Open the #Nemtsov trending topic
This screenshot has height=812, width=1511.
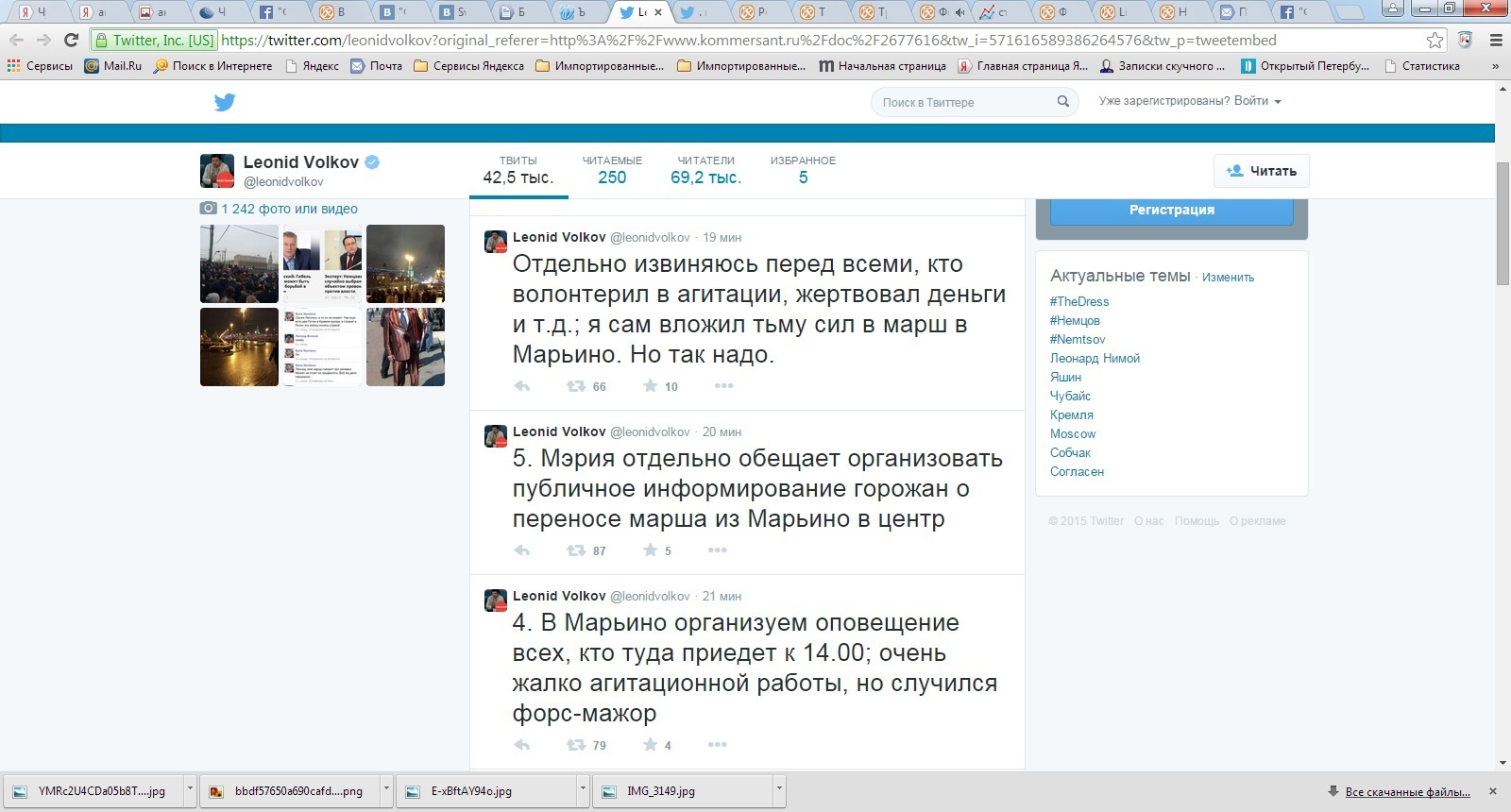[x=1078, y=339]
